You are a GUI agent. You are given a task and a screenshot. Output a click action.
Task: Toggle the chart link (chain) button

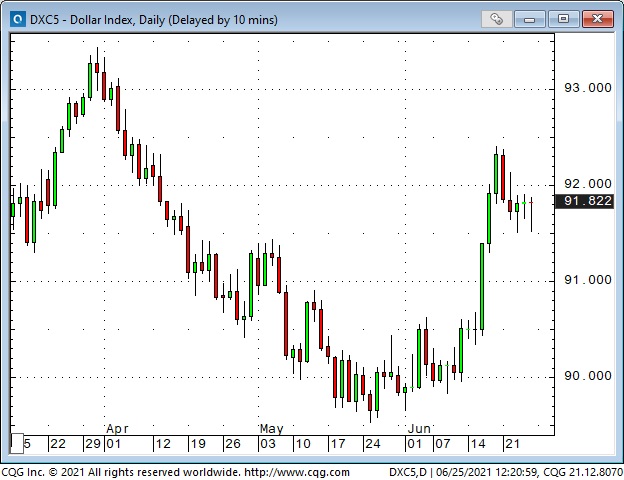point(496,19)
